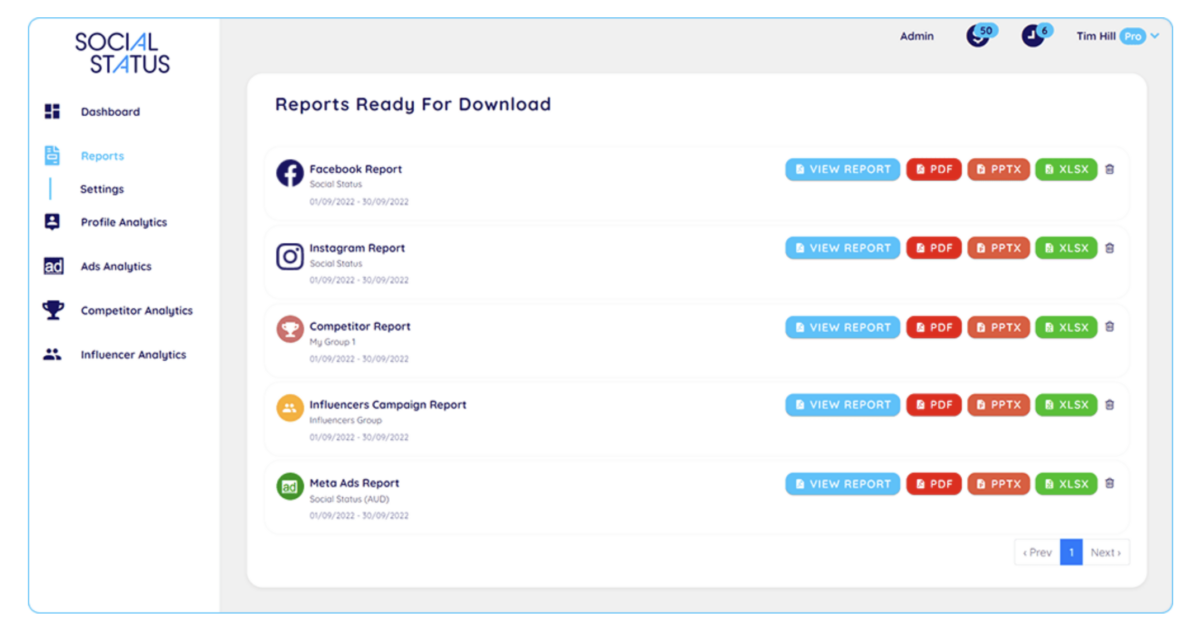Select Reports in the sidebar
1200x632 pixels.
(x=101, y=156)
